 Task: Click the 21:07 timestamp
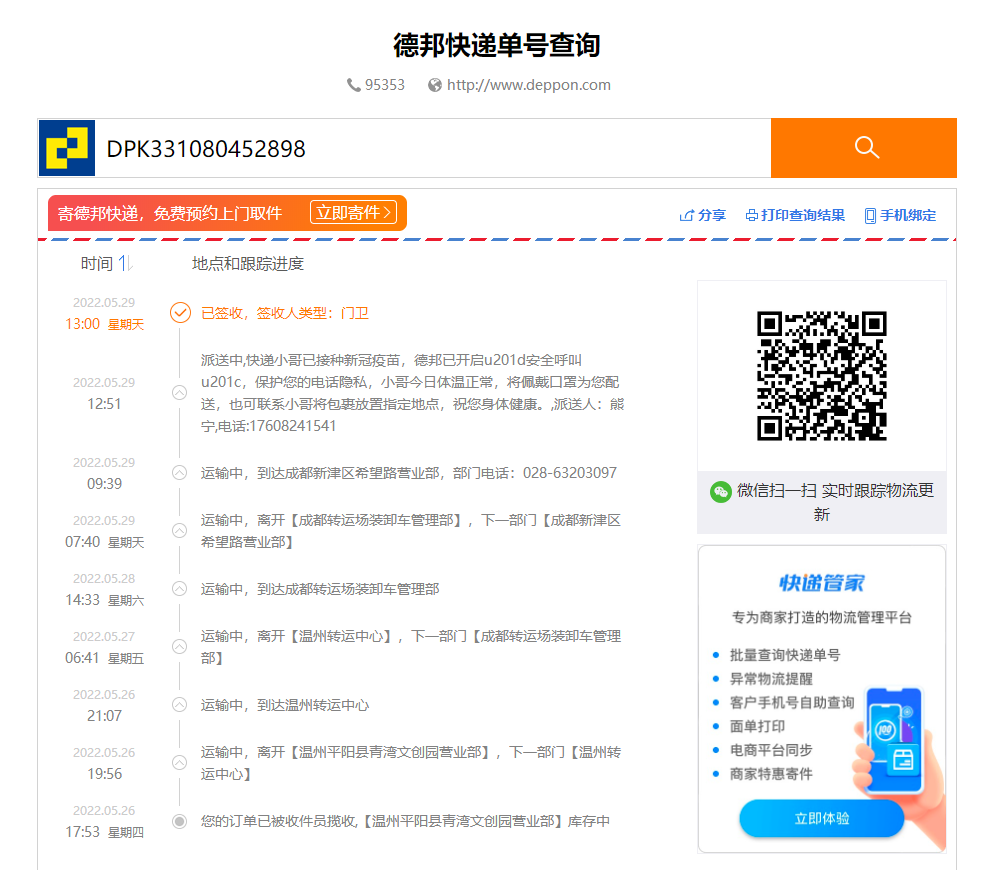coord(104,716)
